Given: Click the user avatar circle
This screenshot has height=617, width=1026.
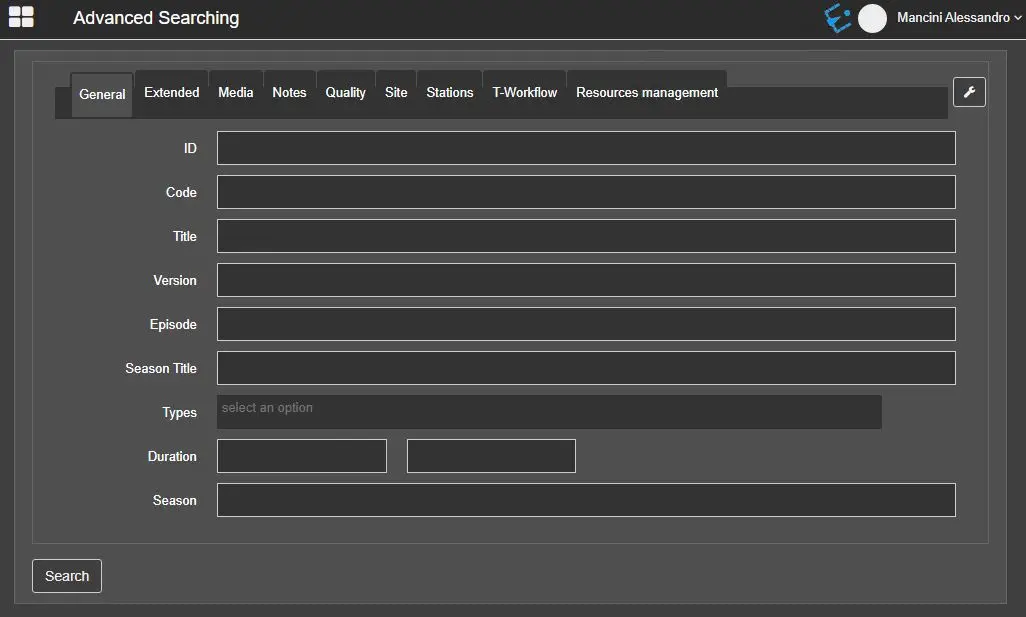Looking at the screenshot, I should (872, 18).
